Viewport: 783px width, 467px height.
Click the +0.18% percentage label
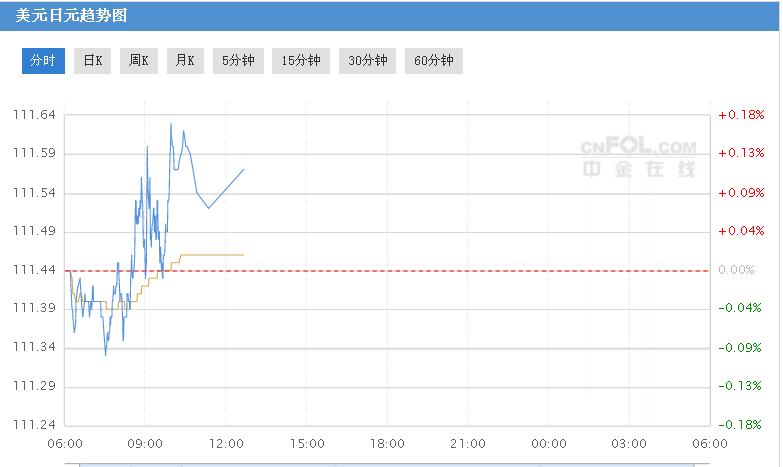pos(741,115)
